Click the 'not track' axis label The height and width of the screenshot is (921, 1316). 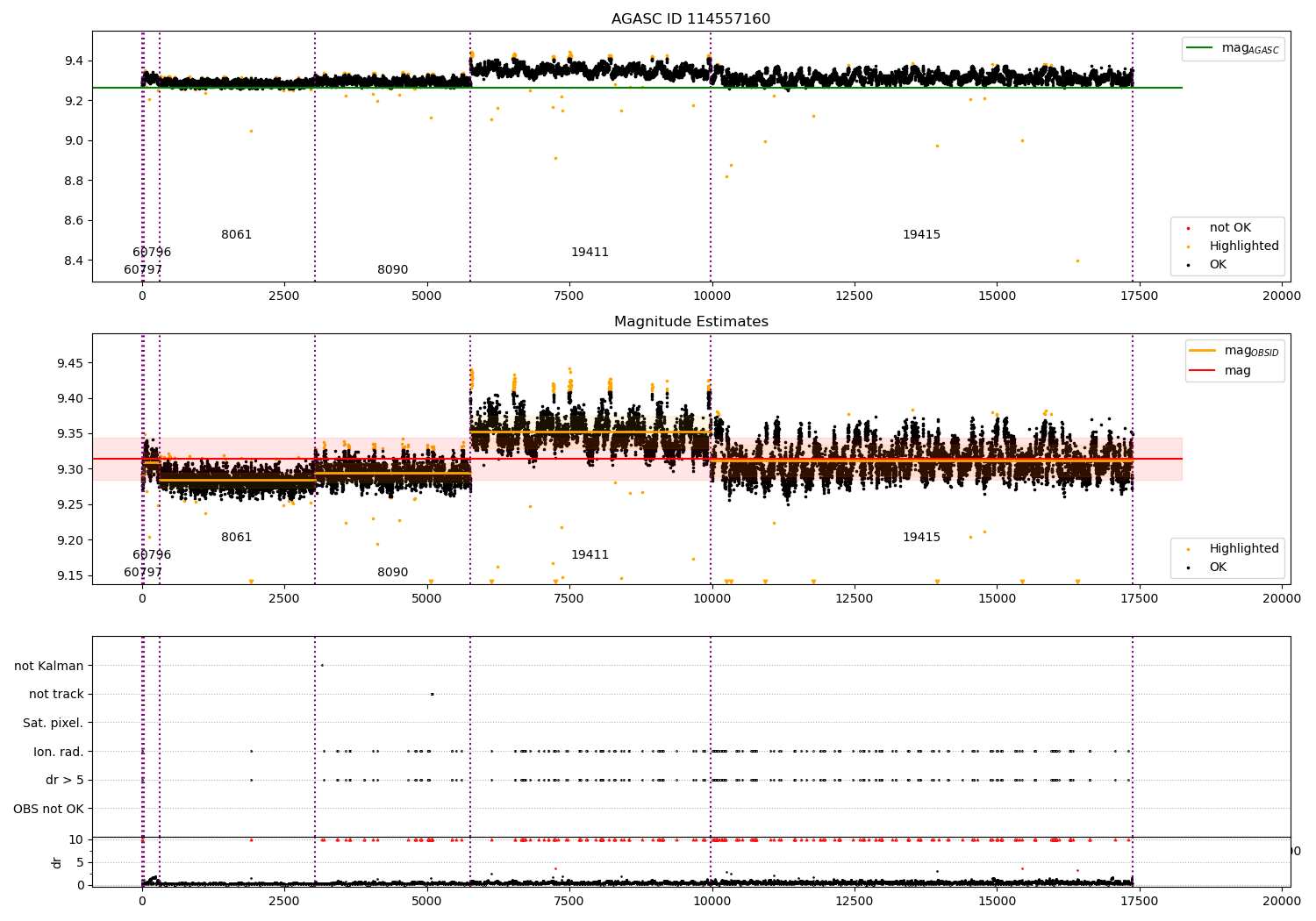pyautogui.click(x=56, y=695)
